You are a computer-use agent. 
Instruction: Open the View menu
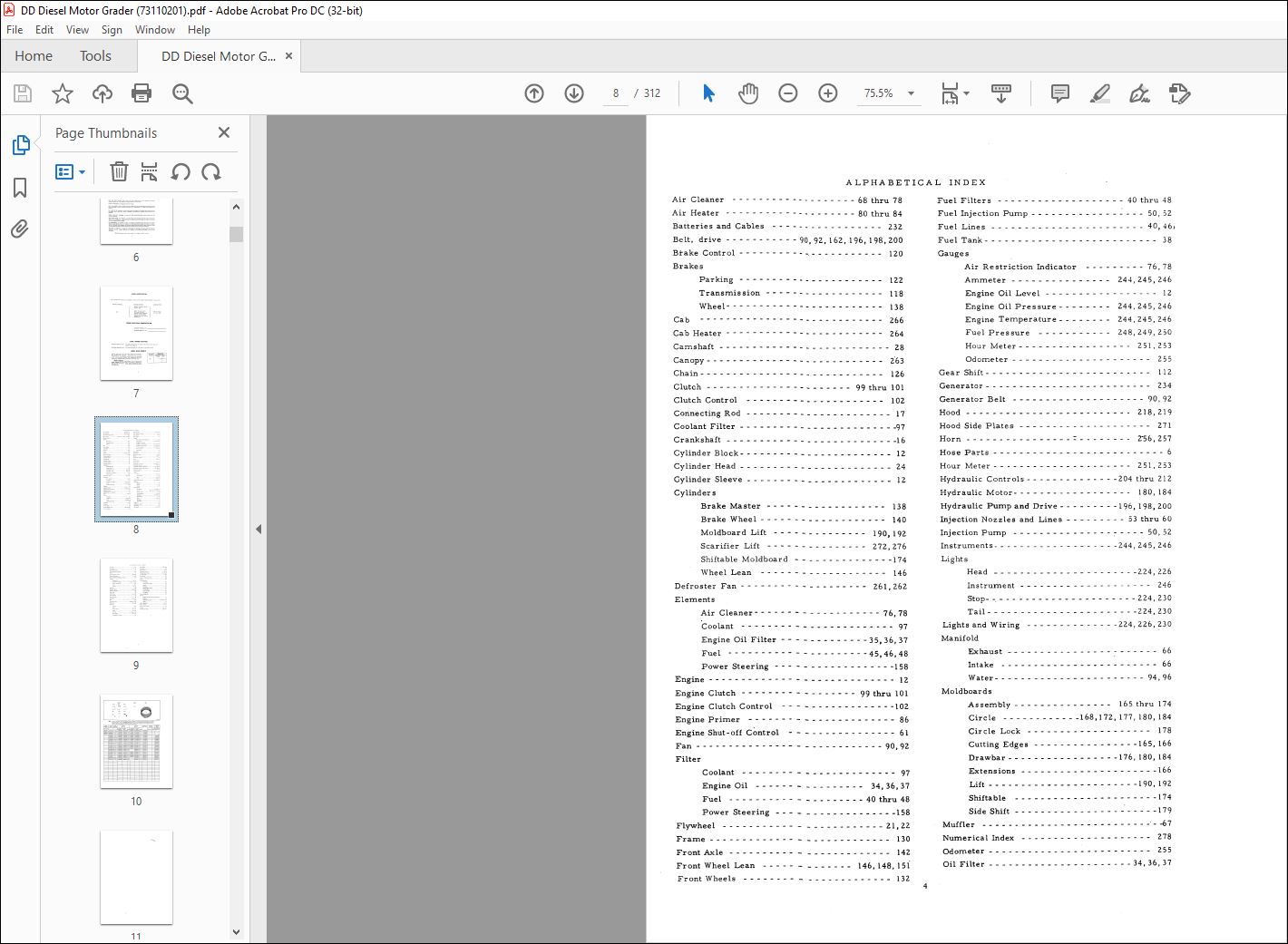click(x=78, y=30)
